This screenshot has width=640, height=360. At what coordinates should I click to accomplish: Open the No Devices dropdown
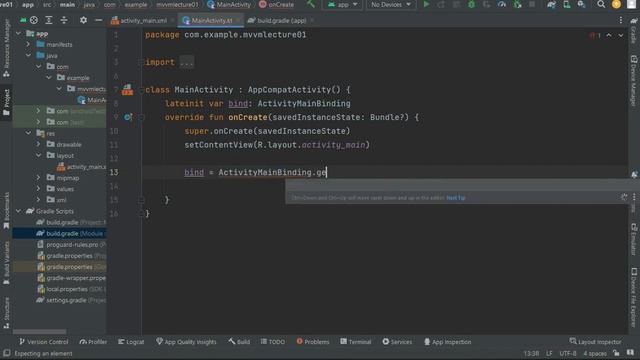click(x=391, y=4)
